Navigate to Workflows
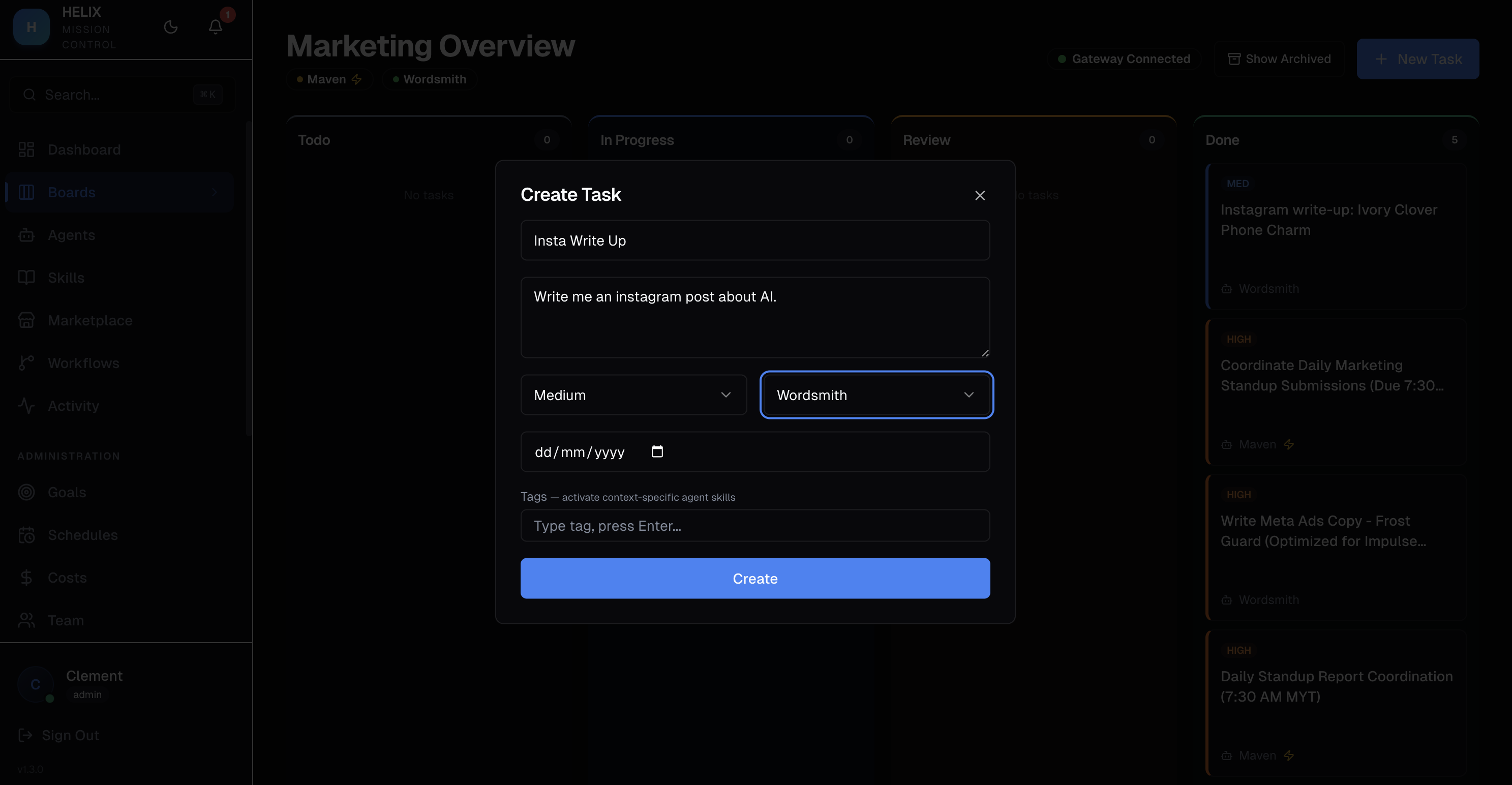 [120, 363]
